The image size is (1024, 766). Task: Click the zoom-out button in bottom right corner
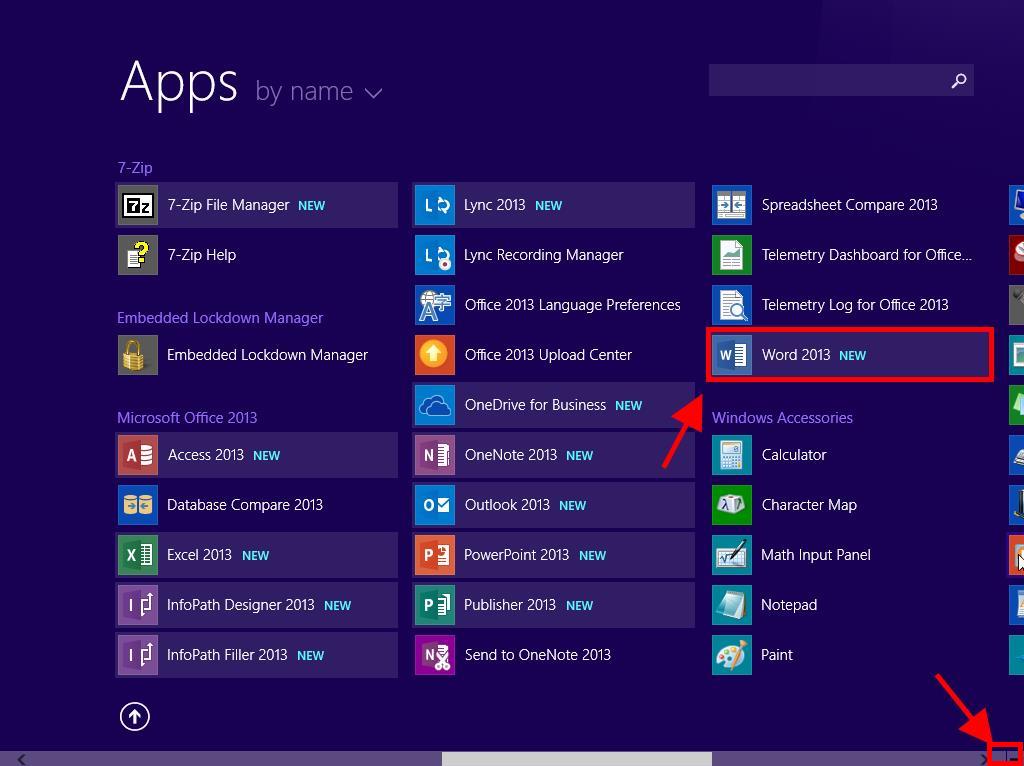[1005, 757]
